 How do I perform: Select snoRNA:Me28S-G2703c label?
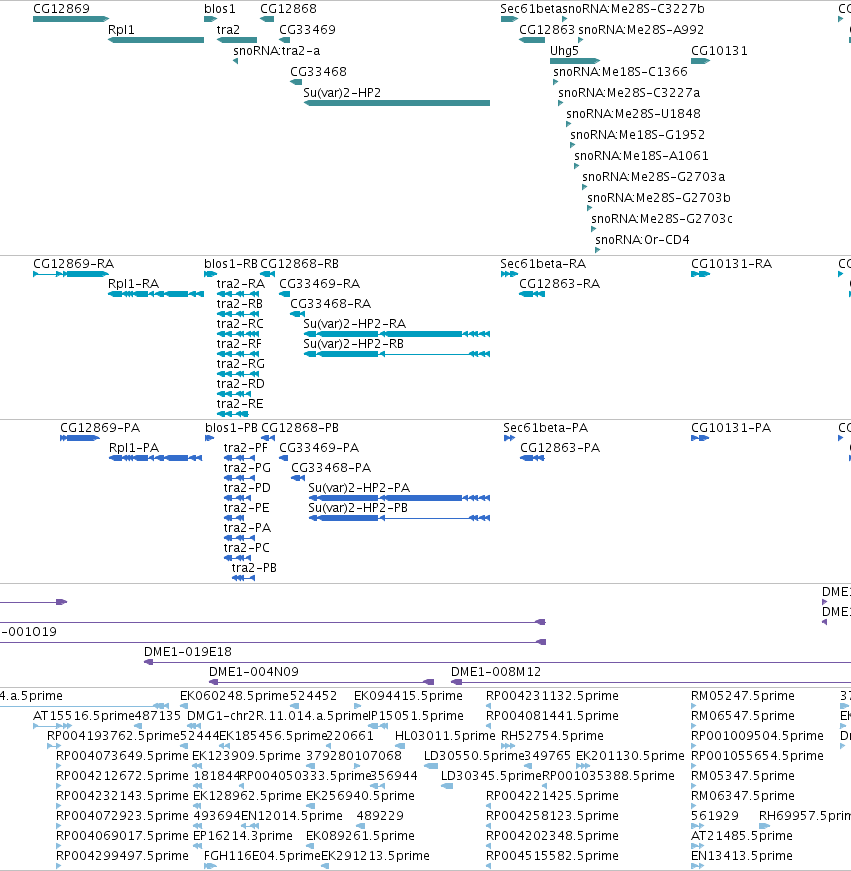point(662,219)
